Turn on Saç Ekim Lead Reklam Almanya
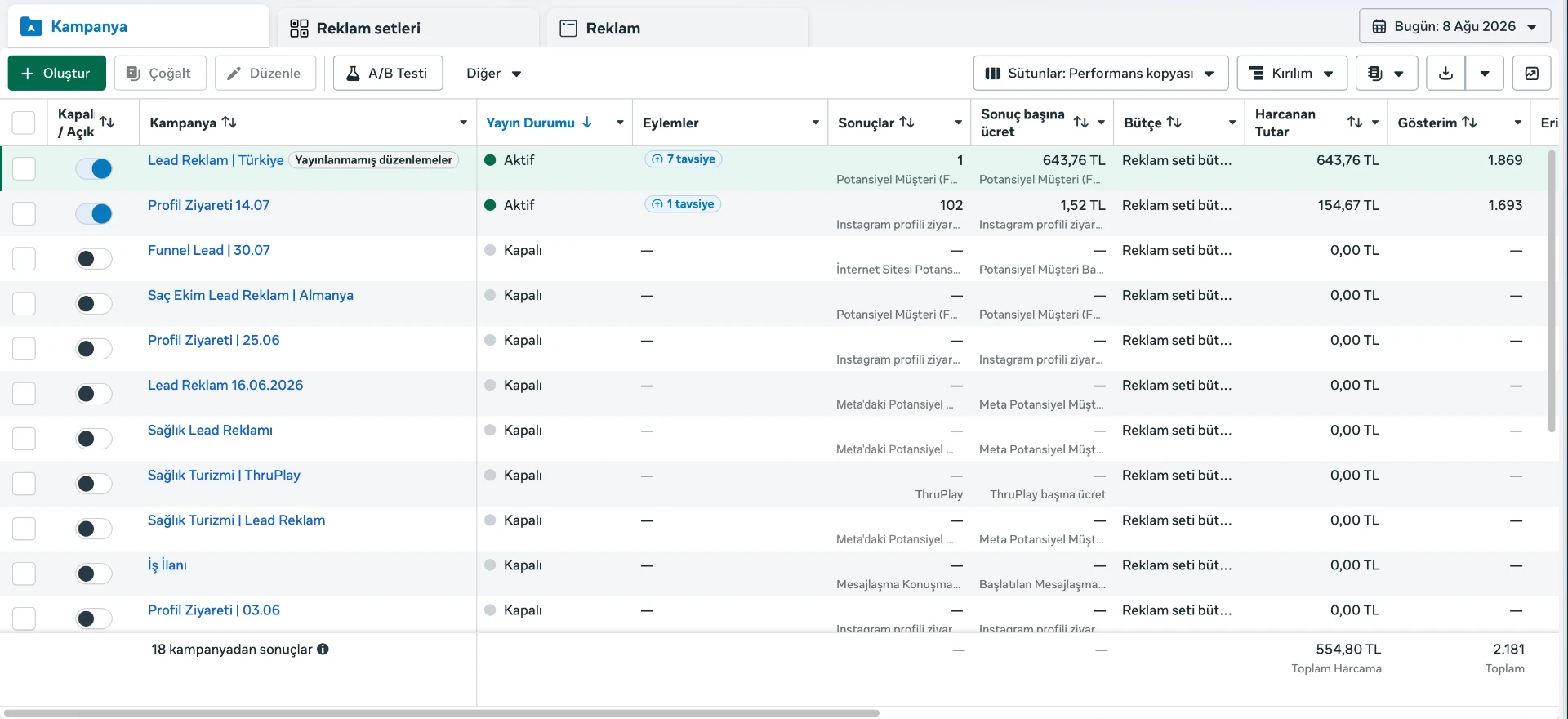 (x=94, y=304)
